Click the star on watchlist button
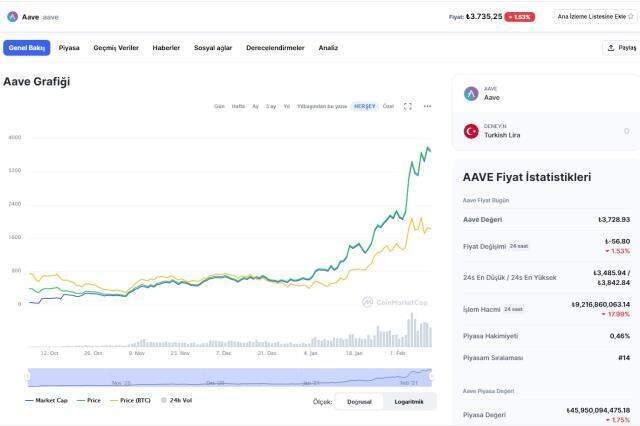Image resolution: width=640 pixels, height=426 pixels. tap(630, 17)
